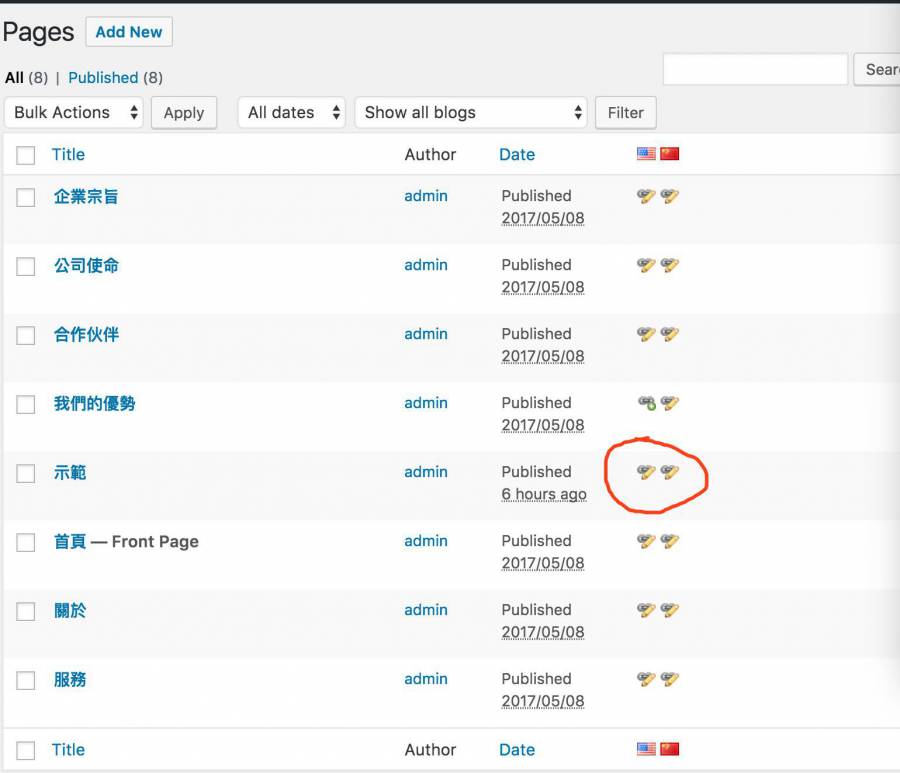The height and width of the screenshot is (773, 900).
Task: Select the checkbox beside 關於 page
Action: (x=26, y=612)
